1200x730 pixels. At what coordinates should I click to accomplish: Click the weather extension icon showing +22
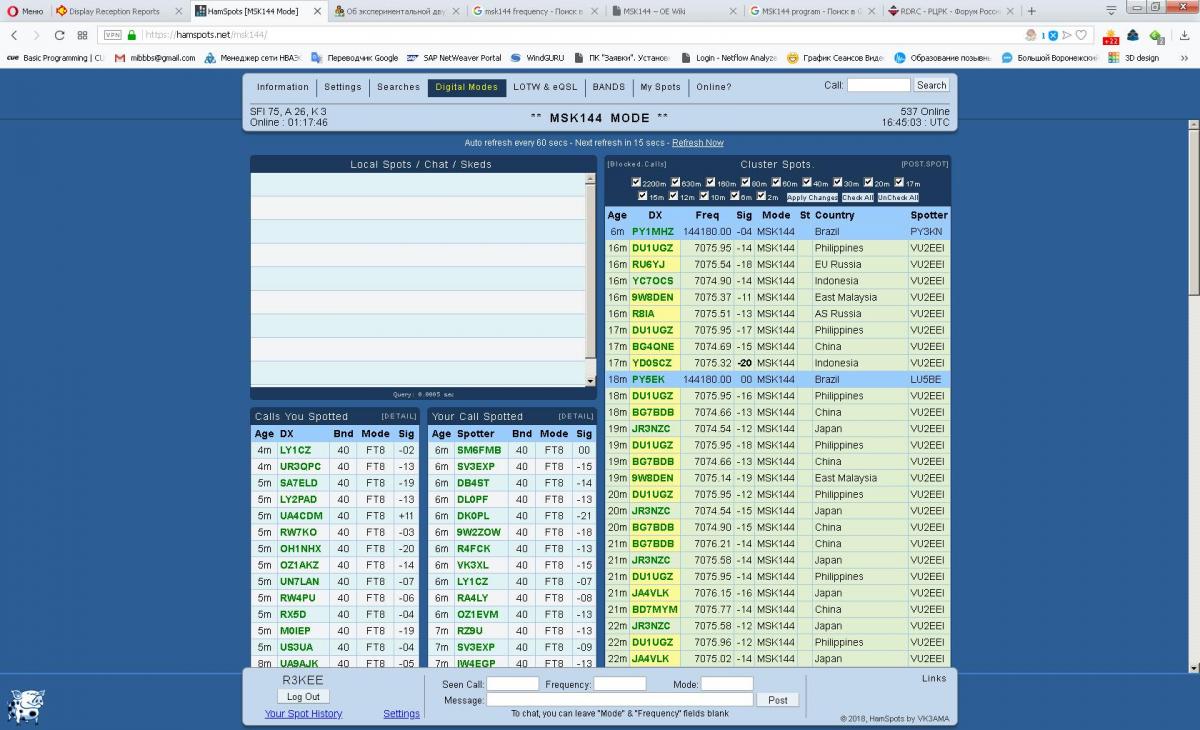[x=1110, y=36]
